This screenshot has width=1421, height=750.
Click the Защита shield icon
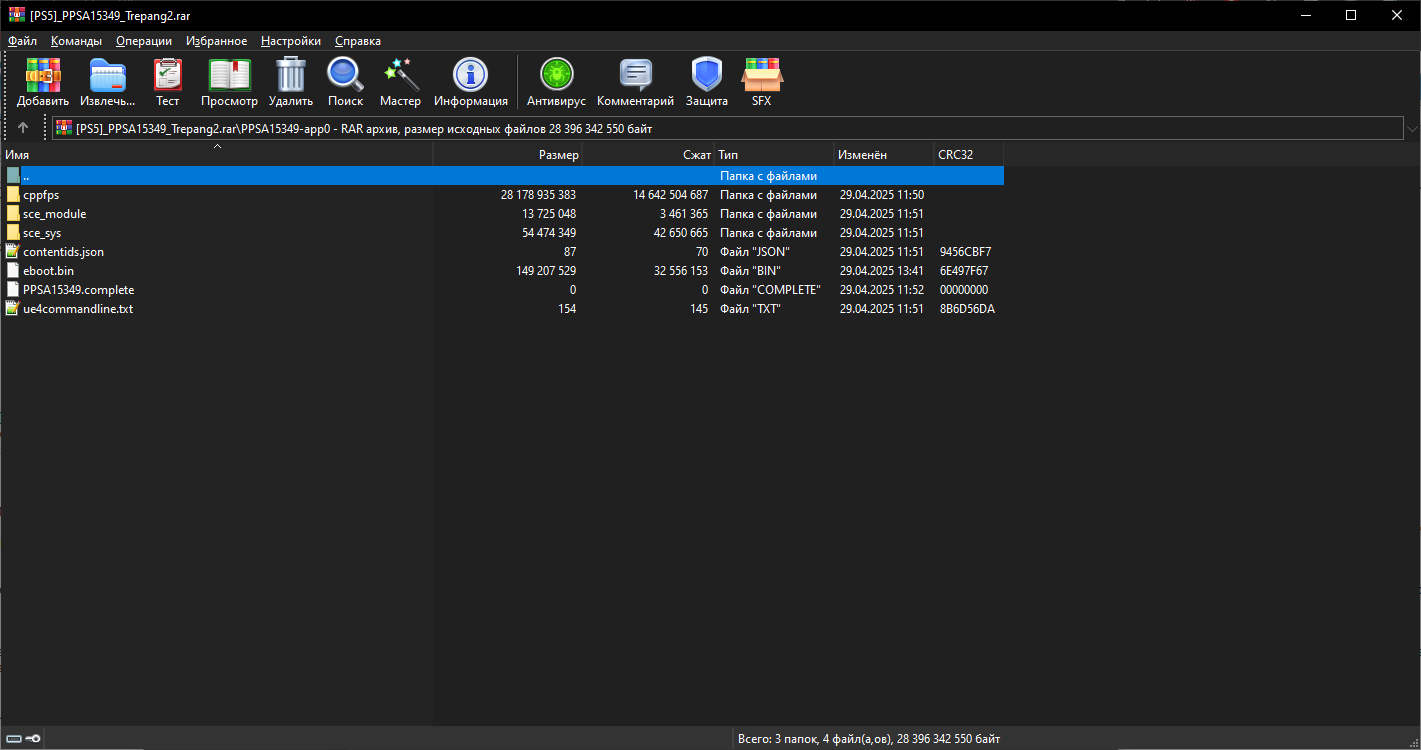pyautogui.click(x=706, y=76)
